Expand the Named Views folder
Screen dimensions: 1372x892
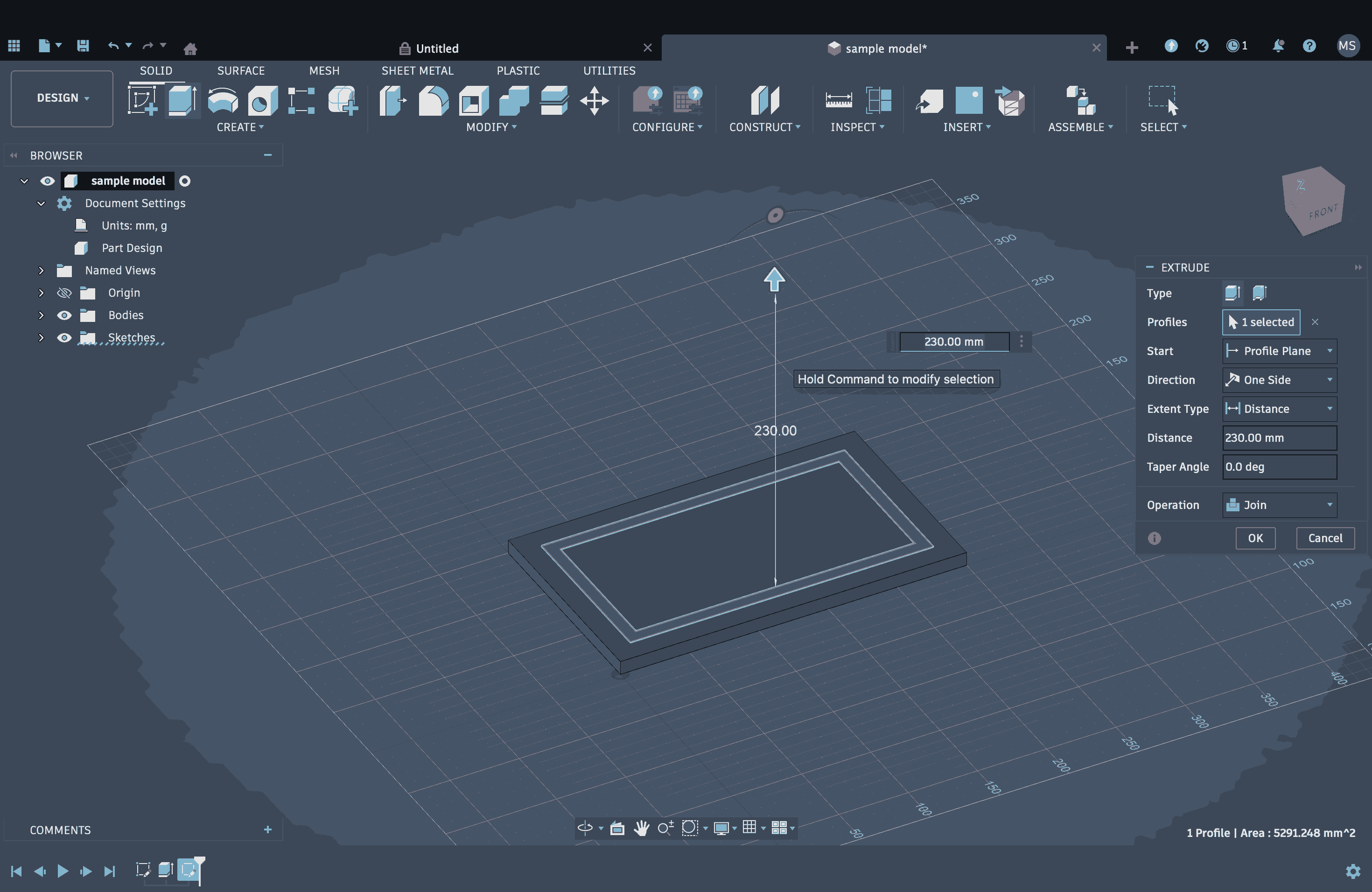pyautogui.click(x=41, y=270)
